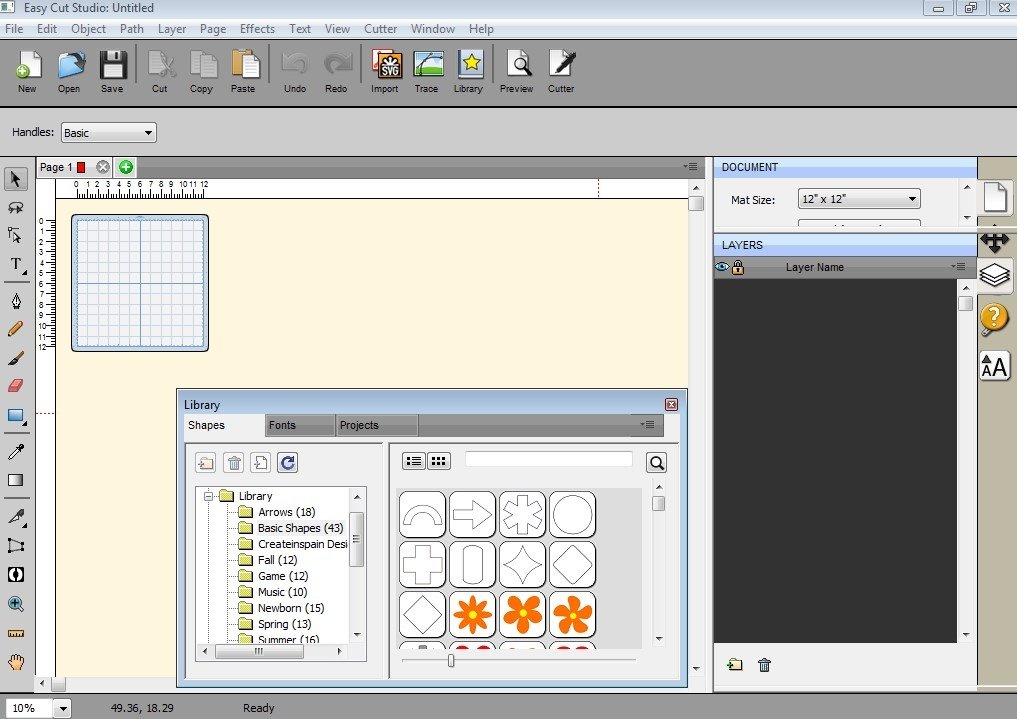Select the Eraser tool
1017x719 pixels.
pyautogui.click(x=16, y=386)
